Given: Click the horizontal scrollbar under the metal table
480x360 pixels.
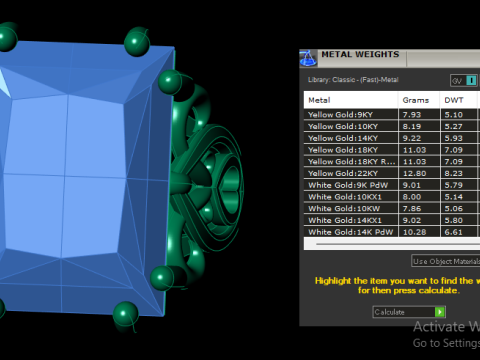Looking at the screenshot, I should (398, 244).
